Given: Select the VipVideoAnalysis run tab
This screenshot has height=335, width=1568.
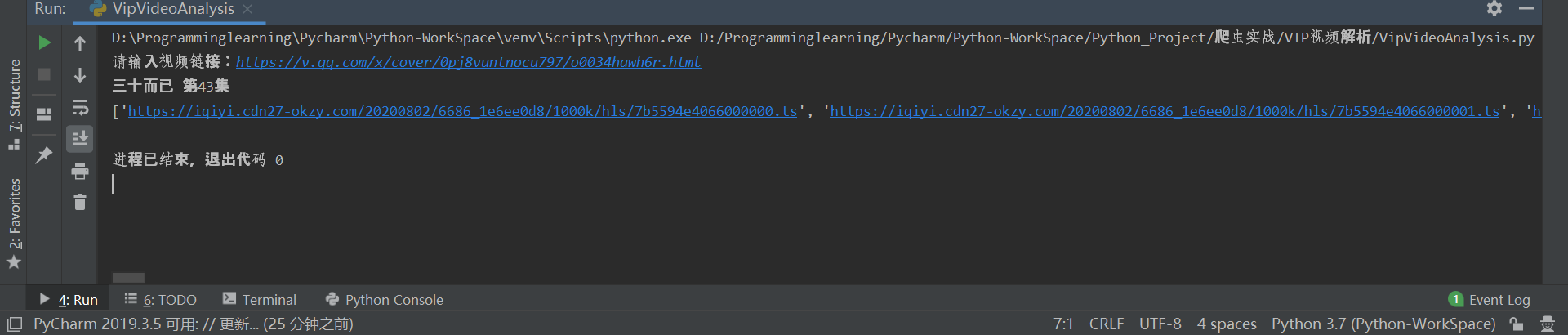Looking at the screenshot, I should tap(172, 9).
